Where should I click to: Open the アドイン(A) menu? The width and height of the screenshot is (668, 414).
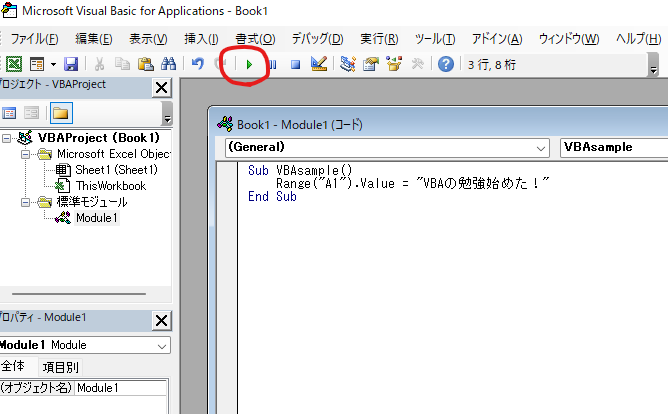click(x=497, y=39)
